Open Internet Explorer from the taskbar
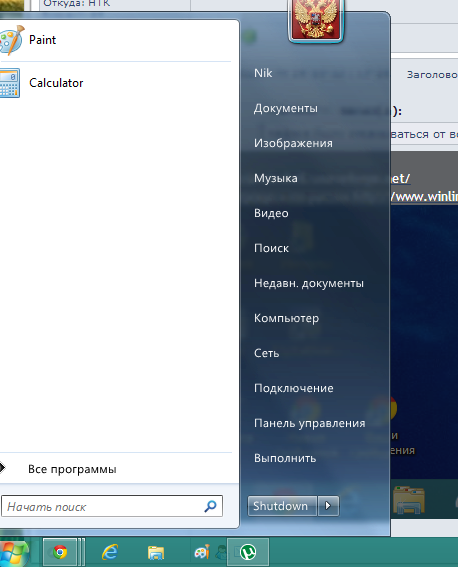The width and height of the screenshot is (458, 567). 110,552
